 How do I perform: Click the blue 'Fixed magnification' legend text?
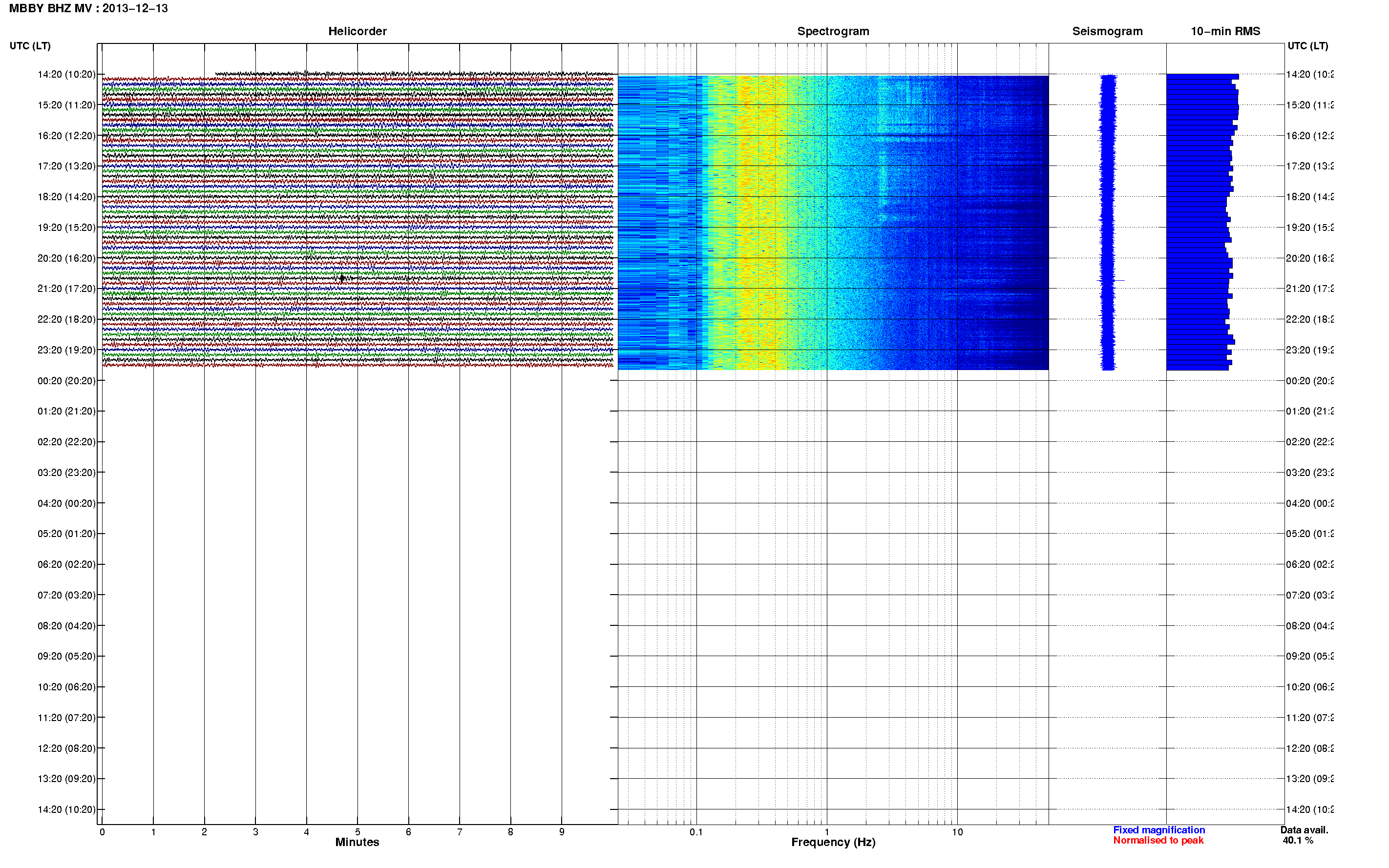(x=1159, y=830)
